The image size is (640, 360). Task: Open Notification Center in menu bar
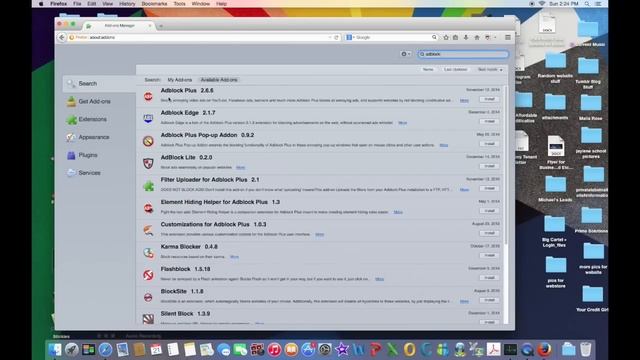coord(598,4)
